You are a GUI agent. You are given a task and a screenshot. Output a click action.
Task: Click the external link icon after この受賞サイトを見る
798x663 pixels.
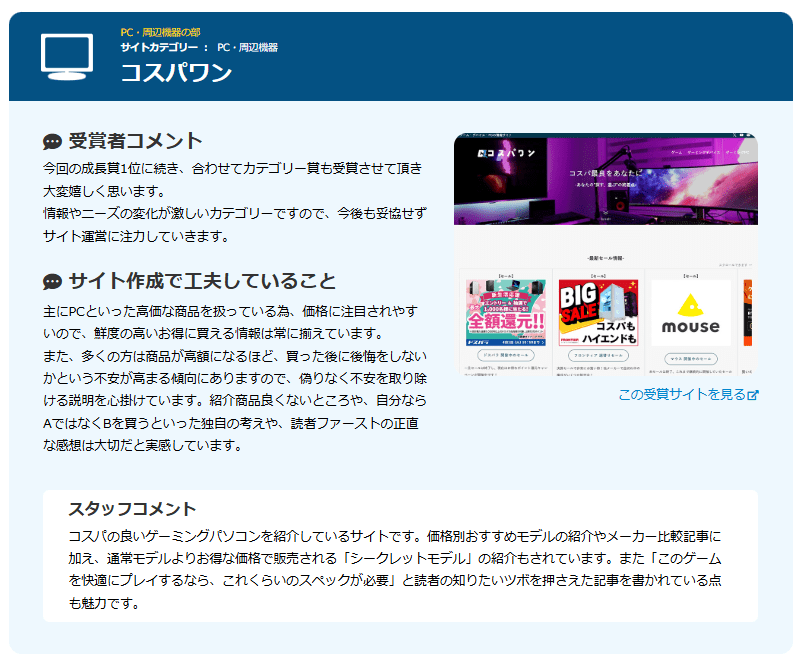tap(753, 395)
